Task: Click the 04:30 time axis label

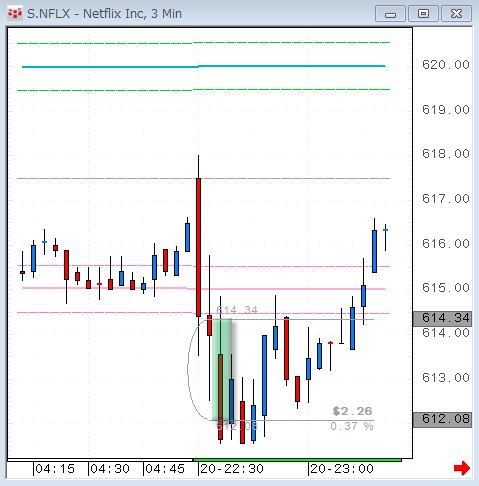Action: coord(110,469)
